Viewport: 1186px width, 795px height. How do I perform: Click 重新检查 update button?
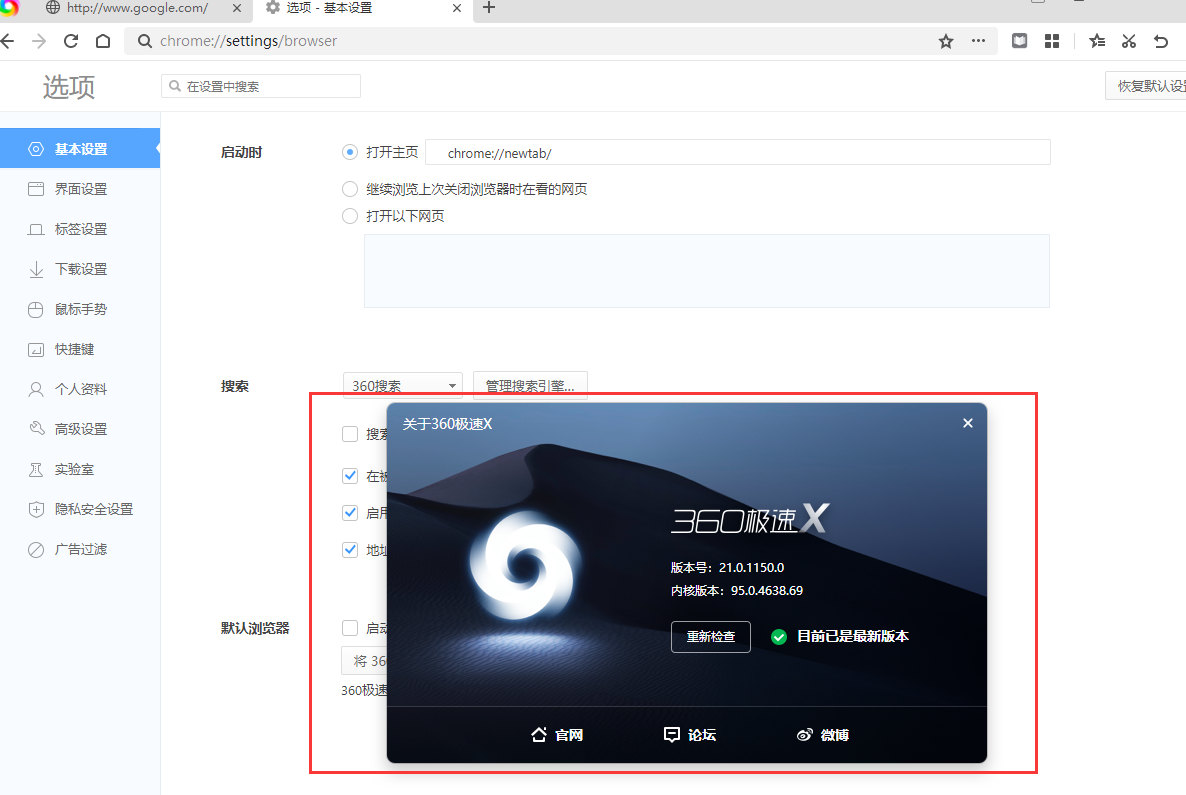coord(710,637)
